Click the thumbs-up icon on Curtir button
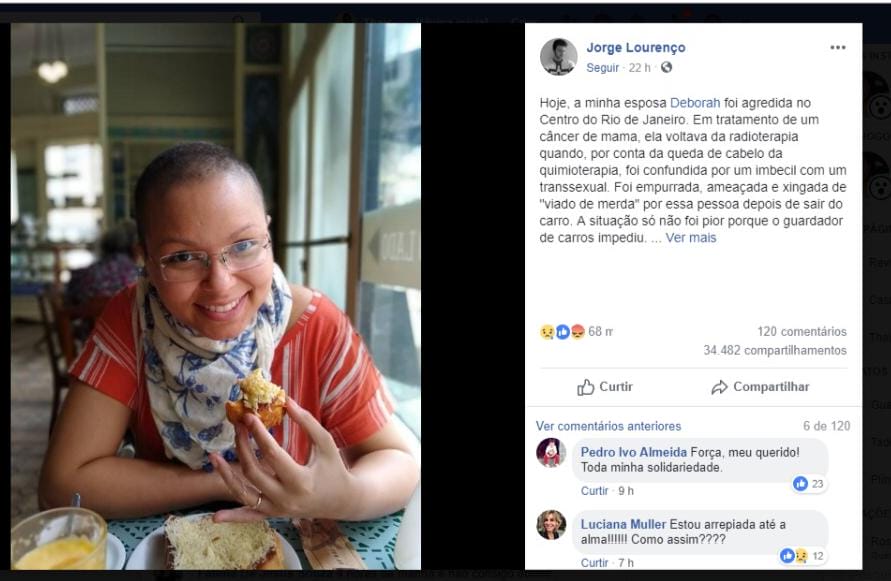 [586, 387]
